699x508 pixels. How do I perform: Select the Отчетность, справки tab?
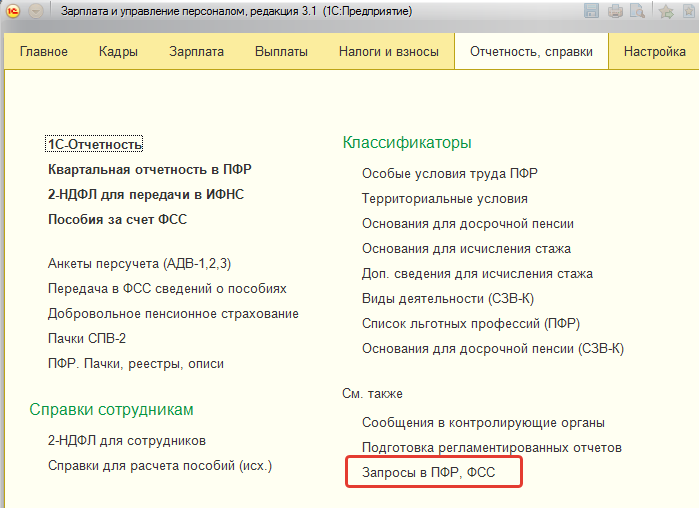(x=531, y=52)
